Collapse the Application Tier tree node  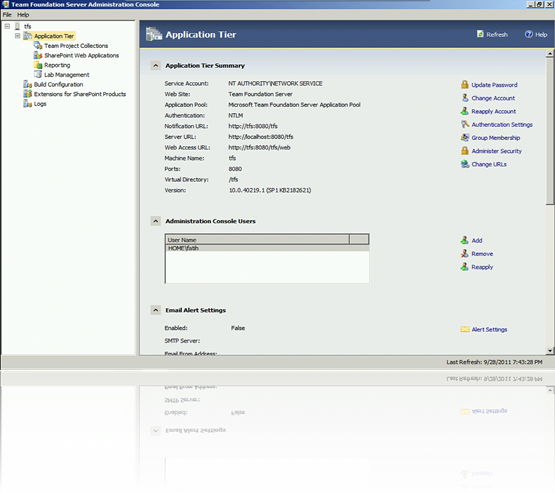(17, 36)
